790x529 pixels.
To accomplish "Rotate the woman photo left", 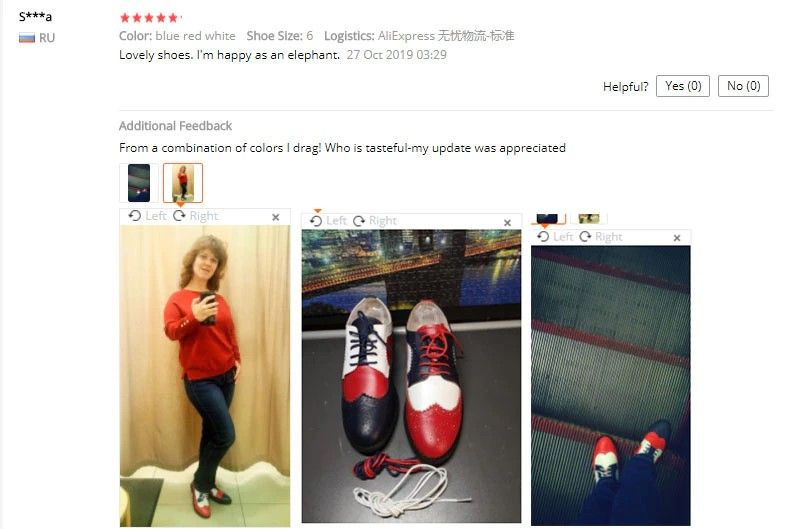I will (147, 216).
